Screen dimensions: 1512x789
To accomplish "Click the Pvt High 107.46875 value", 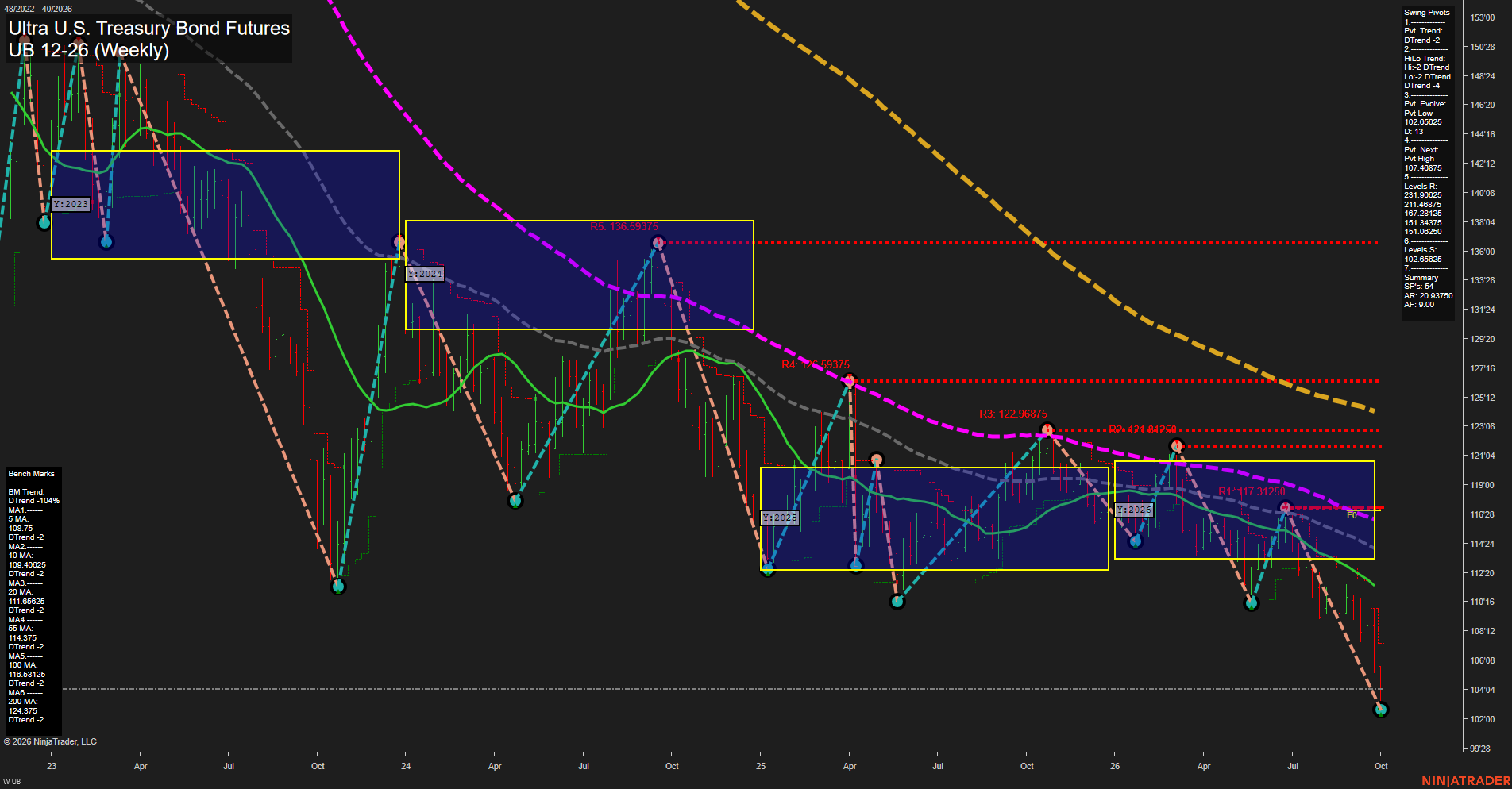I will point(1423,167).
